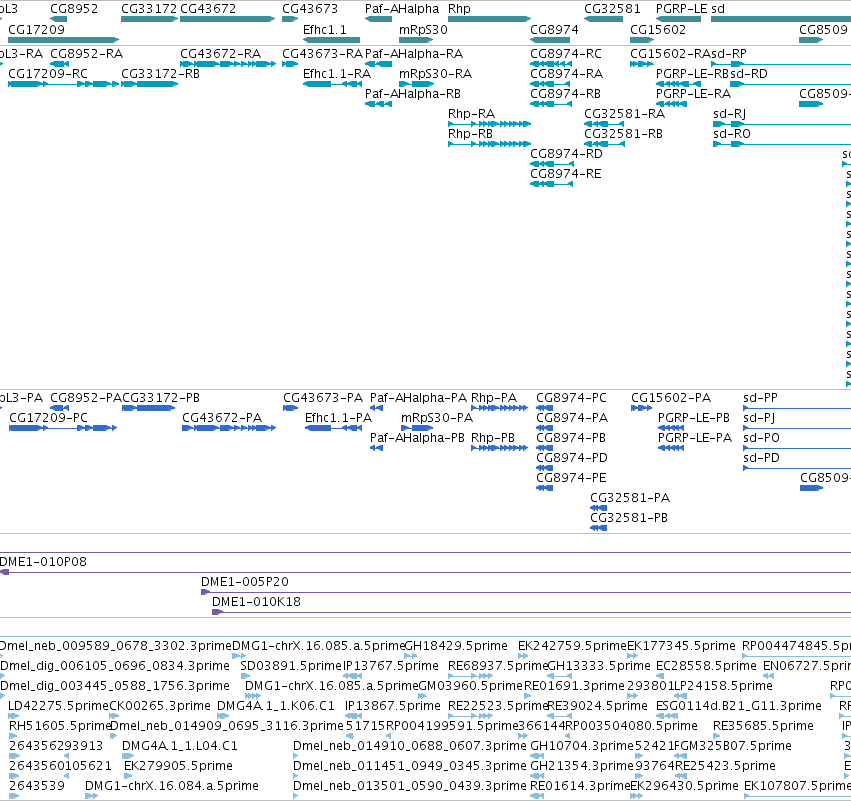The height and width of the screenshot is (801, 851).
Task: Select the CG8974-RE transcript label
Action: click(x=566, y=174)
